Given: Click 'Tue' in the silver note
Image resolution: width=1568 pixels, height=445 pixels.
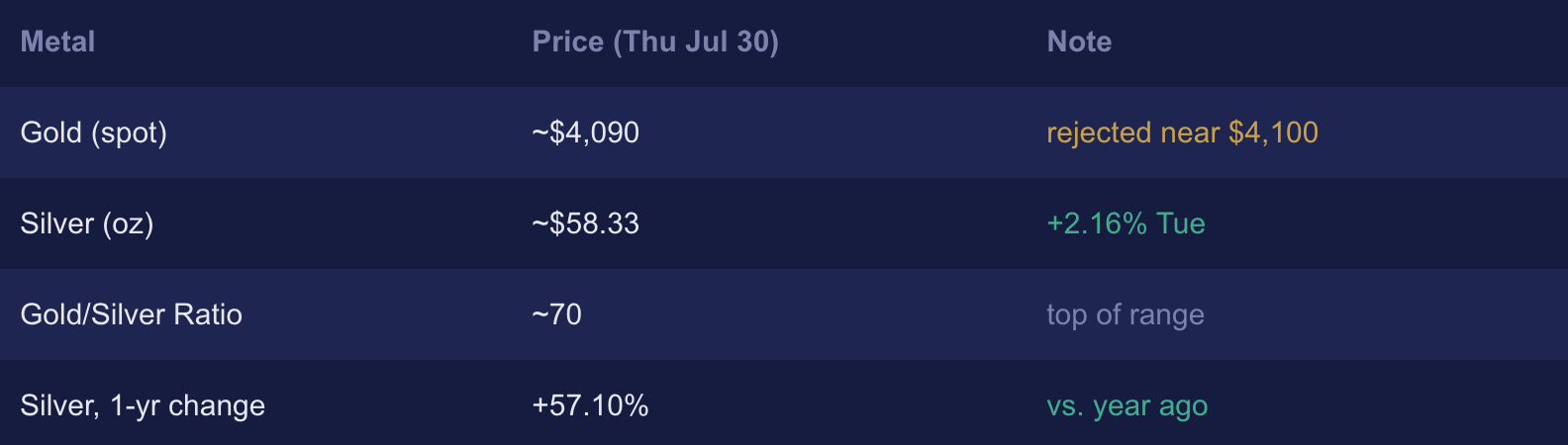Looking at the screenshot, I should click(1181, 223).
